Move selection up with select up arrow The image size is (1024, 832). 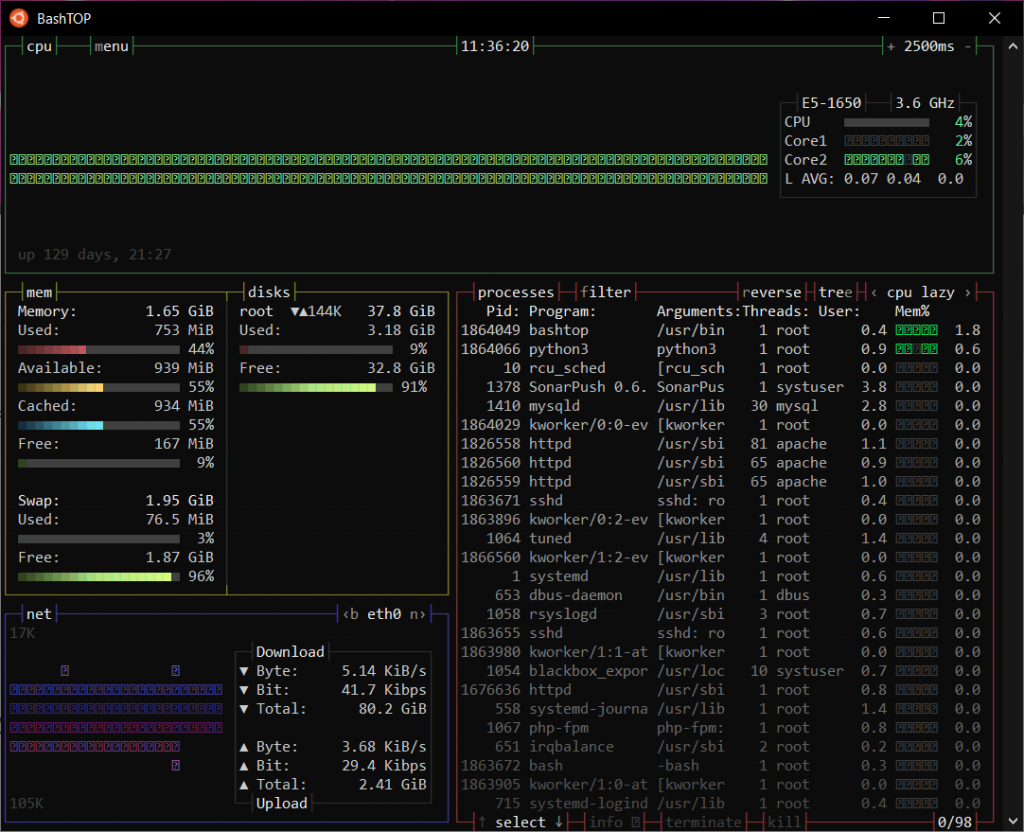[482, 822]
